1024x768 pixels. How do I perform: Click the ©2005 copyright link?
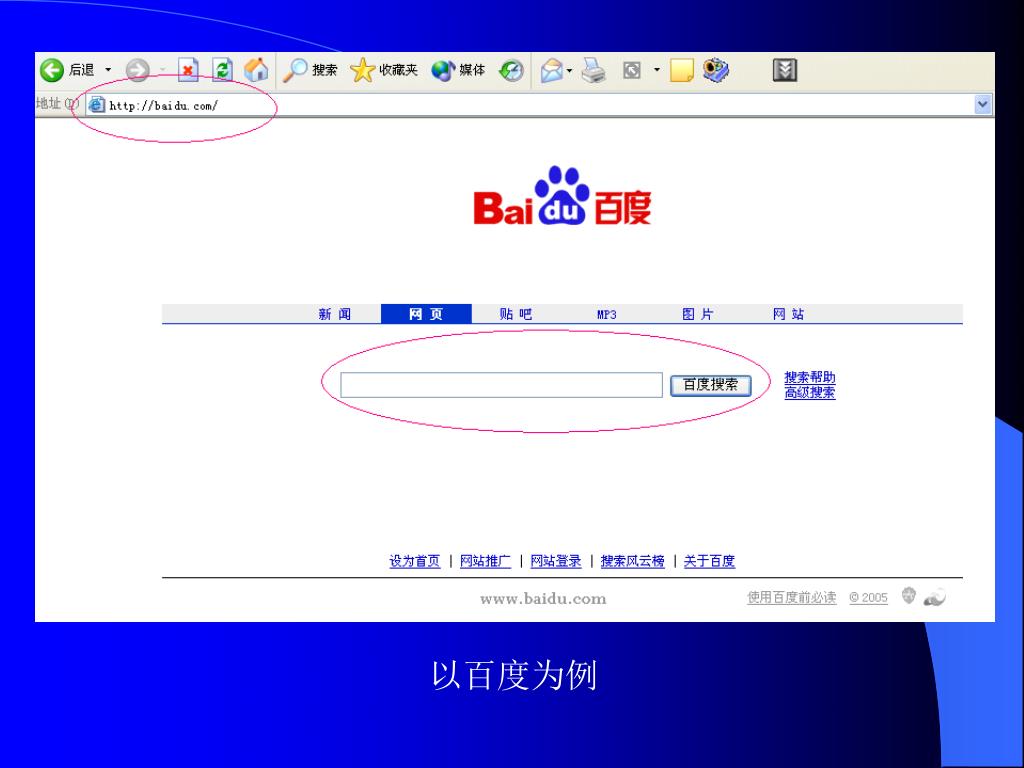pyautogui.click(x=868, y=598)
